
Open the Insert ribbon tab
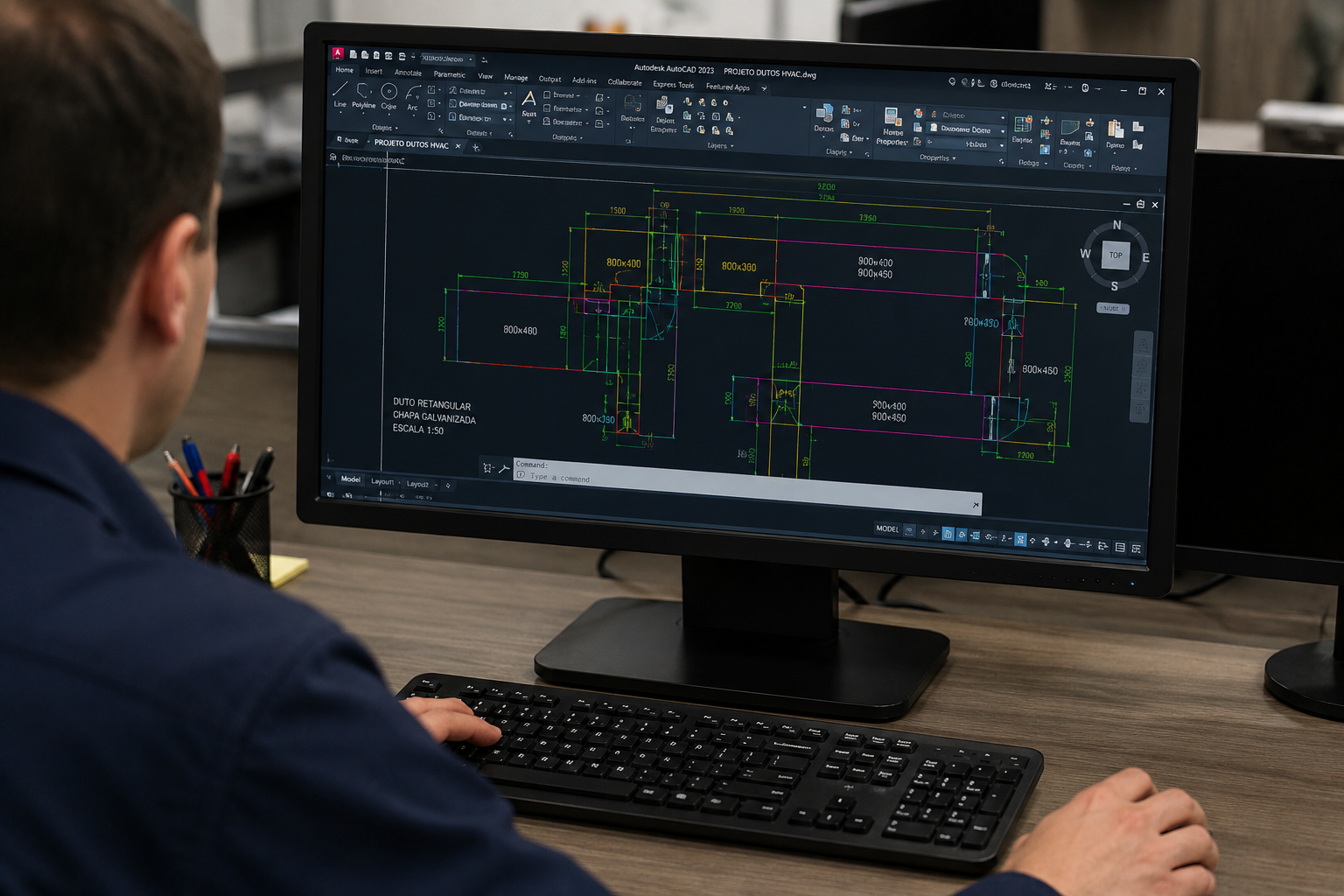[x=374, y=72]
